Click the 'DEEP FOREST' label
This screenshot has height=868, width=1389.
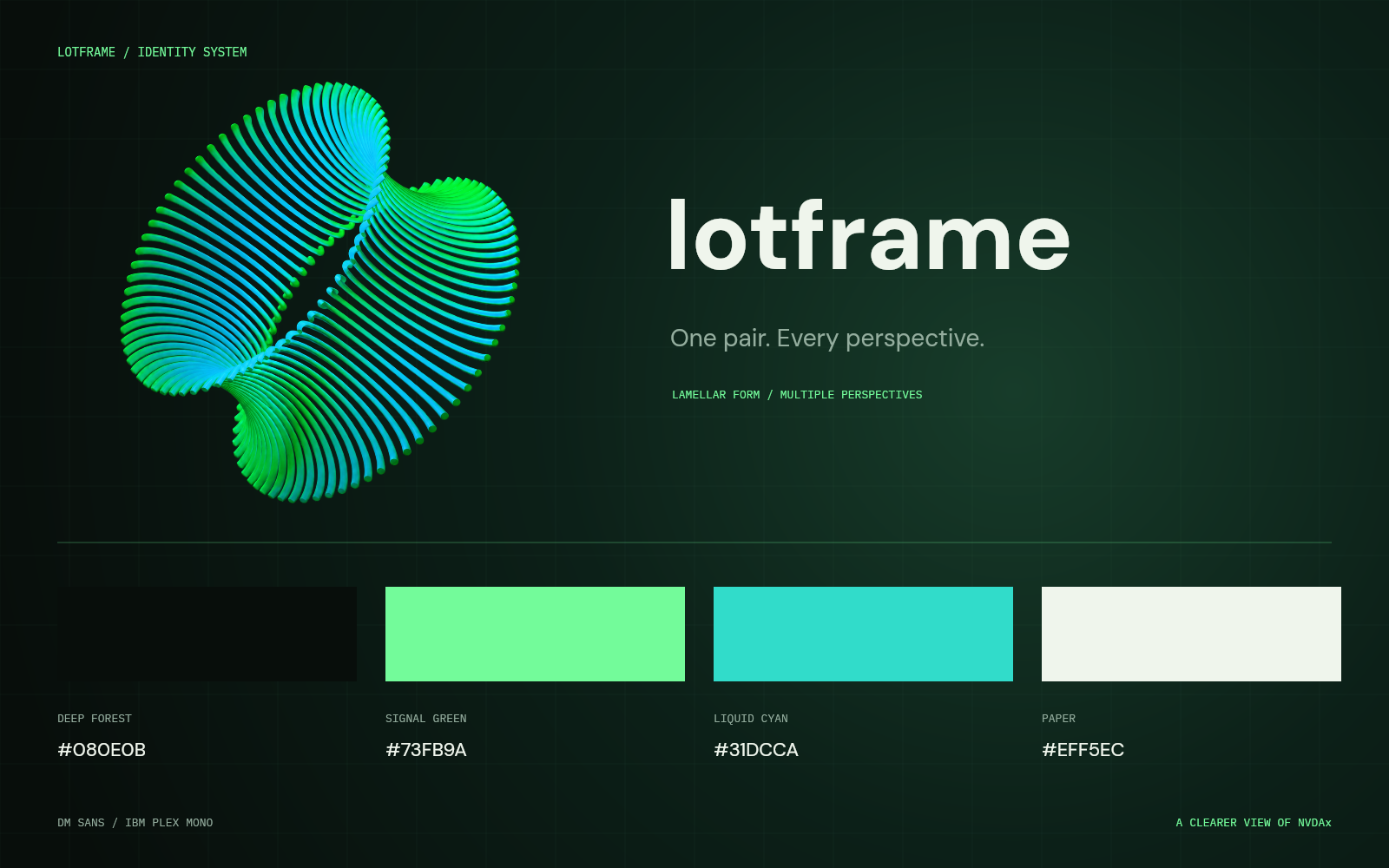click(95, 719)
